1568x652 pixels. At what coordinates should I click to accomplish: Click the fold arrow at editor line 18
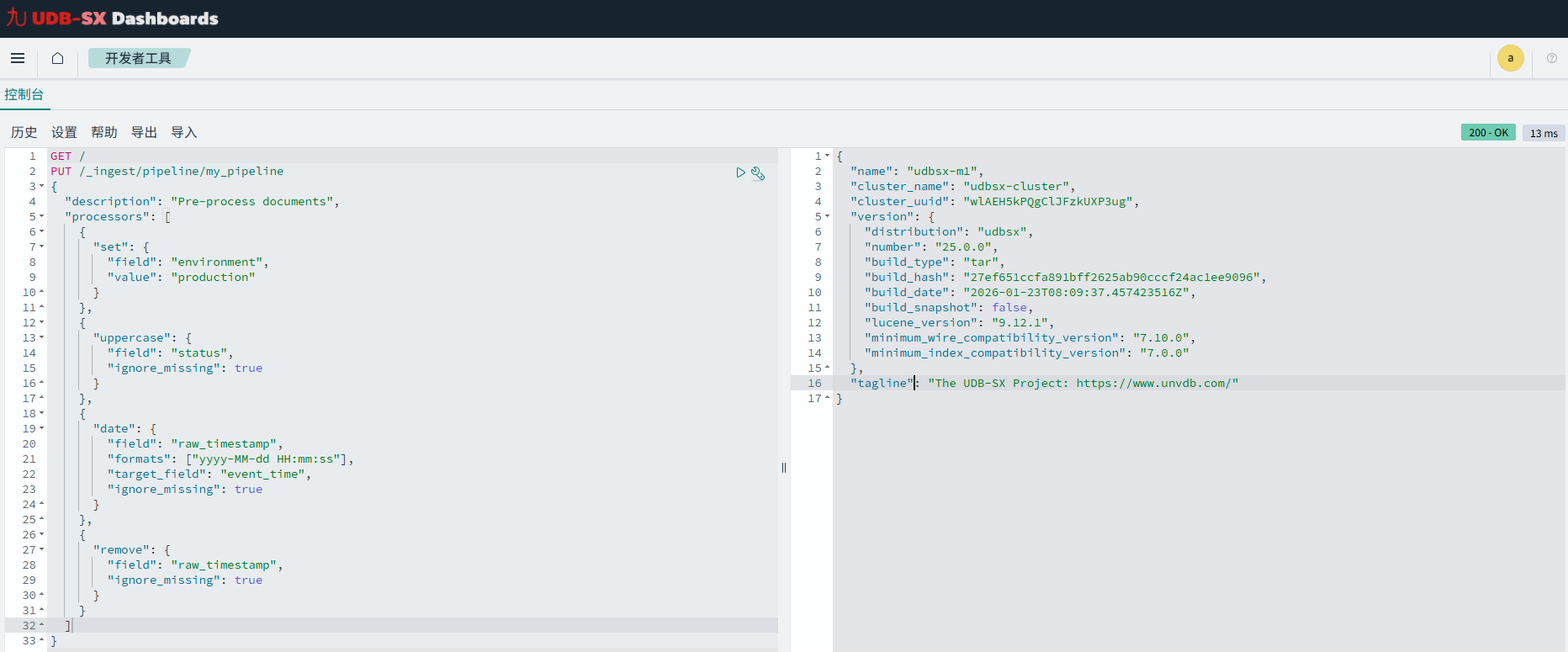pyautogui.click(x=41, y=414)
